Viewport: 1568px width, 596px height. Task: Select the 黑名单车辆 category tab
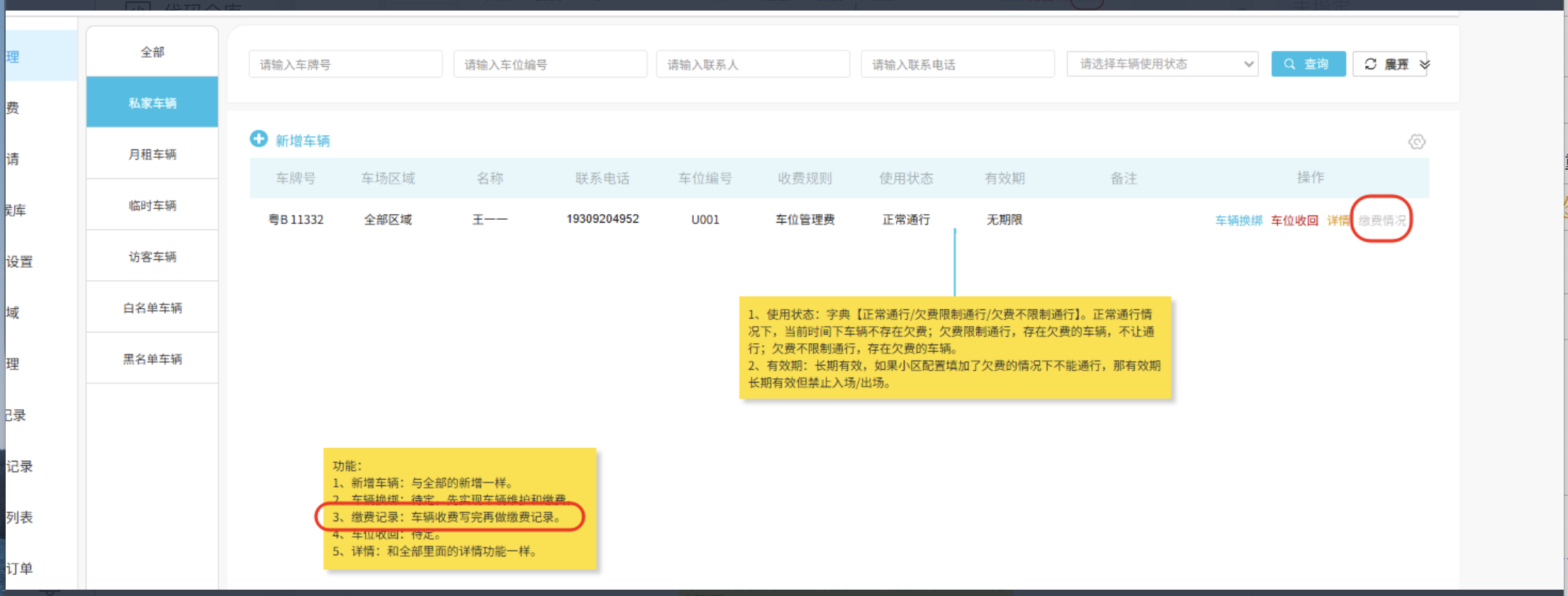coord(152,359)
